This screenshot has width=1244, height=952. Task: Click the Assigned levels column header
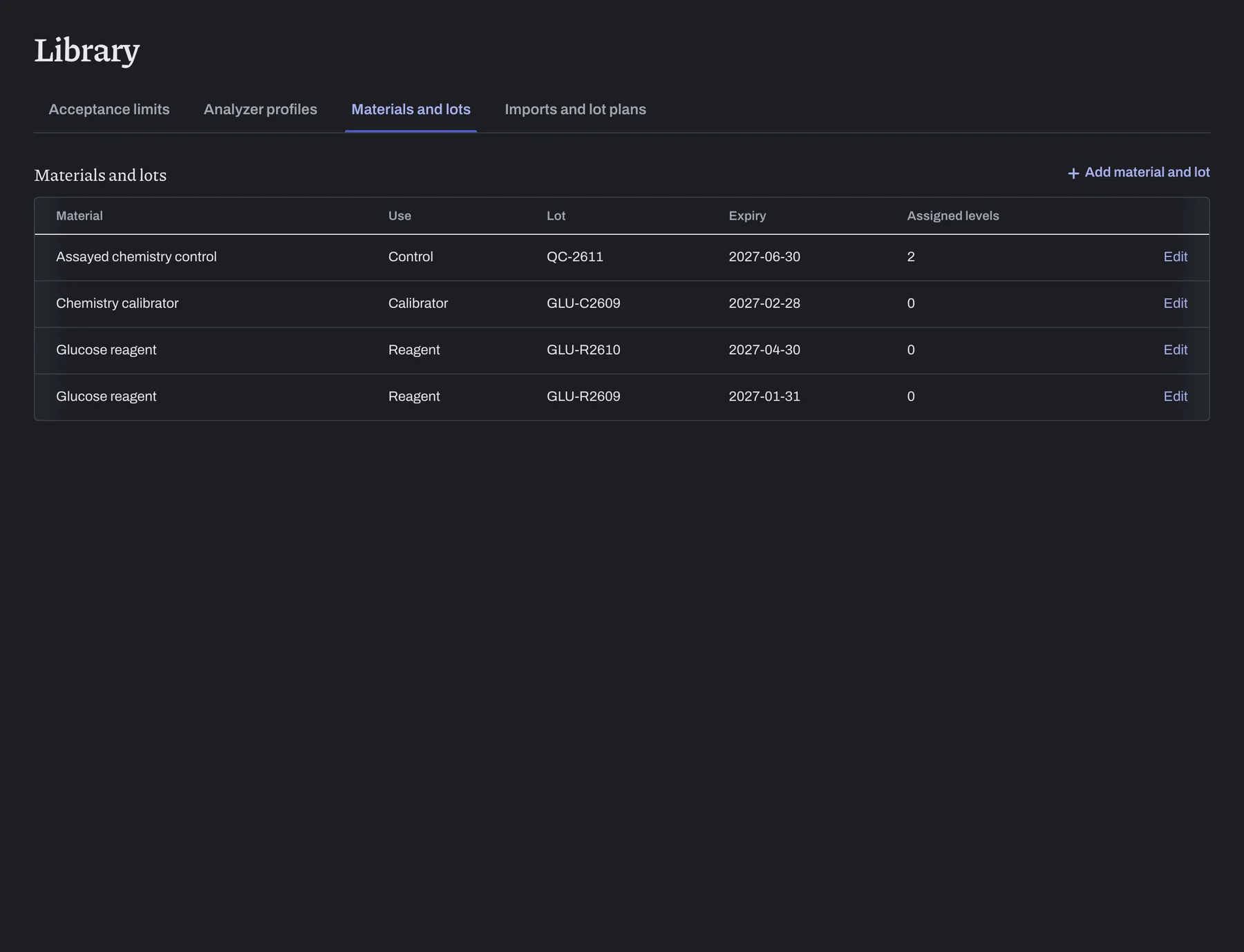coord(953,216)
